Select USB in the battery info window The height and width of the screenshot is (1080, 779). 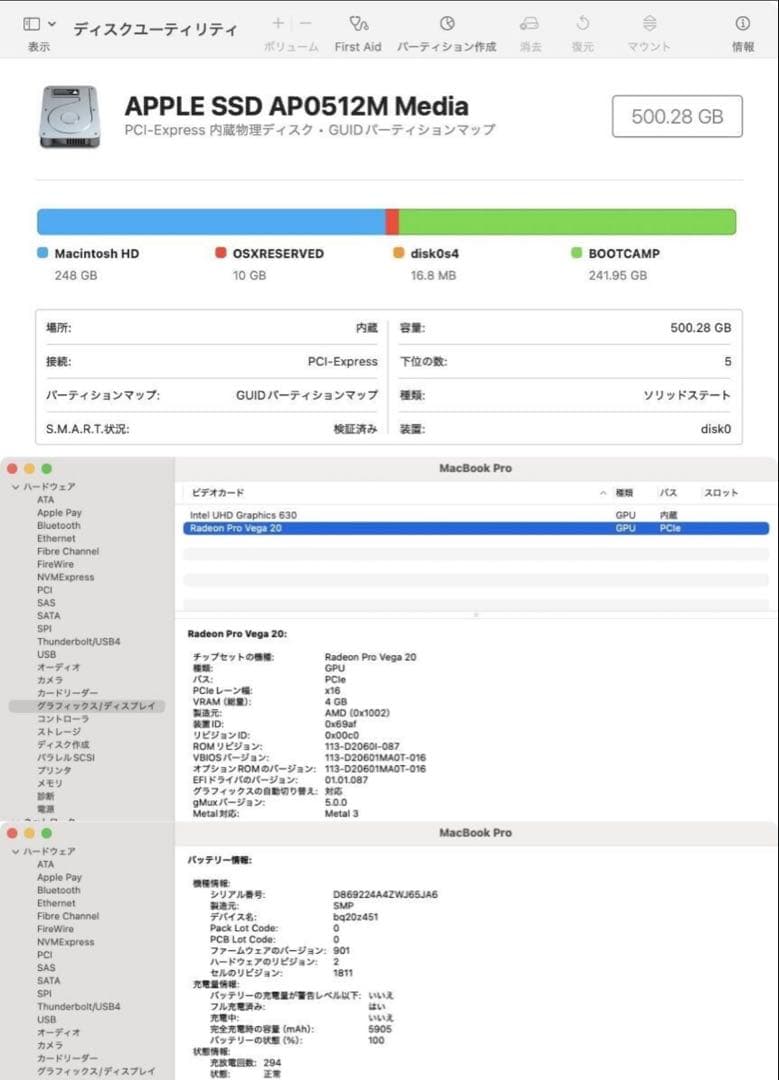(47, 1019)
